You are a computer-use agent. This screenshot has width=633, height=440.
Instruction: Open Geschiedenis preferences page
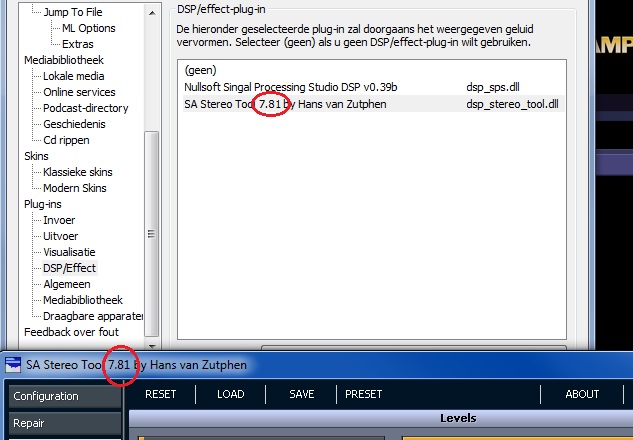(x=74, y=124)
